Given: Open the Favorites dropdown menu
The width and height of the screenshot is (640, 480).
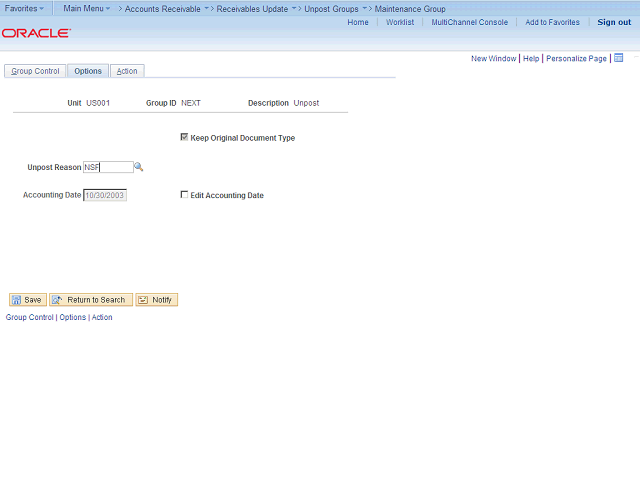Looking at the screenshot, I should (24, 9).
